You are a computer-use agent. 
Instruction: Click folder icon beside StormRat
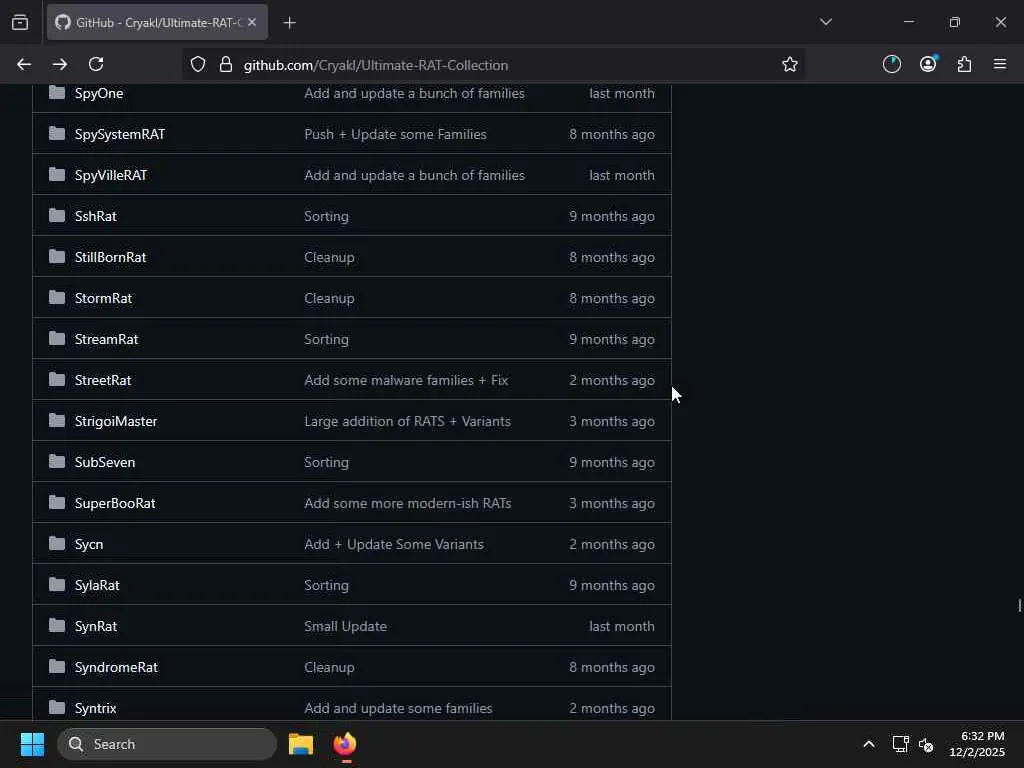click(x=57, y=298)
